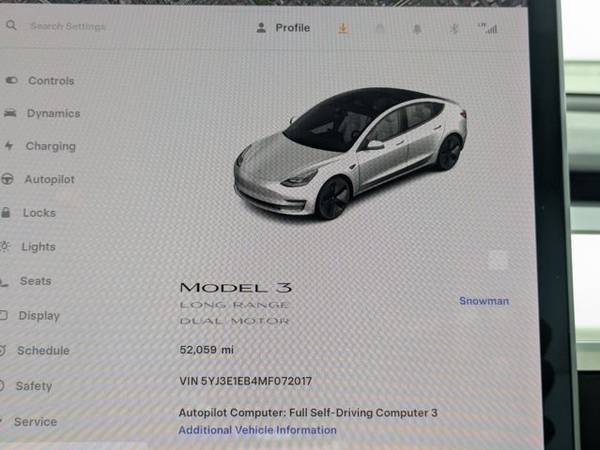This screenshot has height=450, width=600.
Task: Click the profile person icon
Action: 261,28
